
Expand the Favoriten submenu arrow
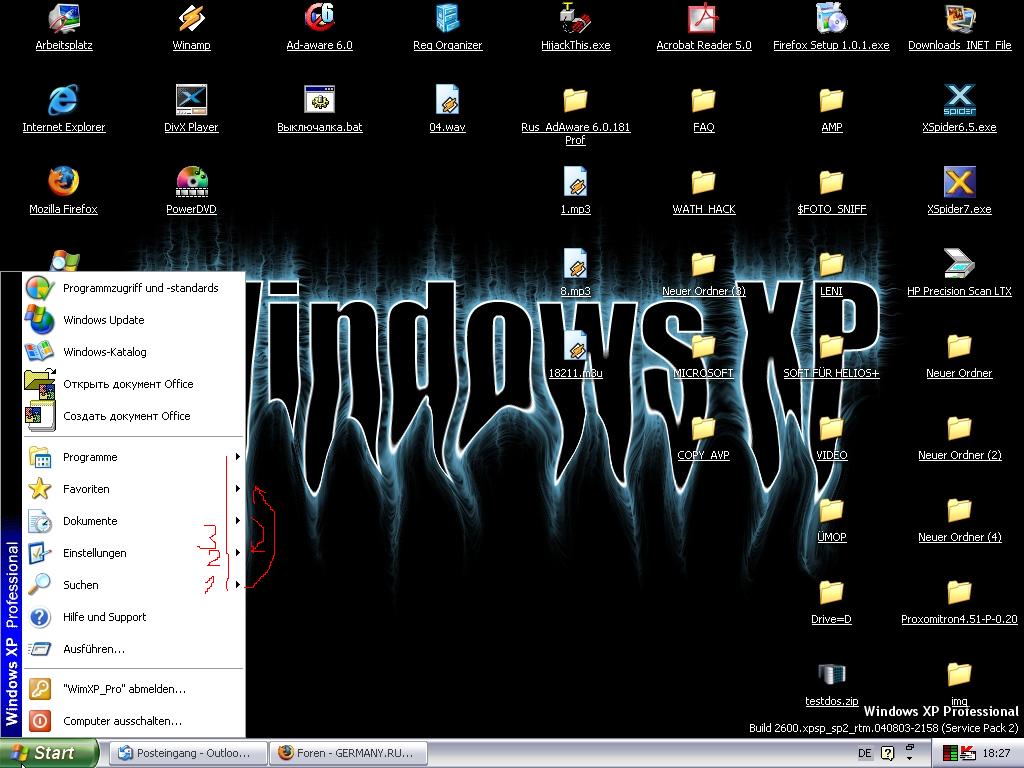point(238,489)
